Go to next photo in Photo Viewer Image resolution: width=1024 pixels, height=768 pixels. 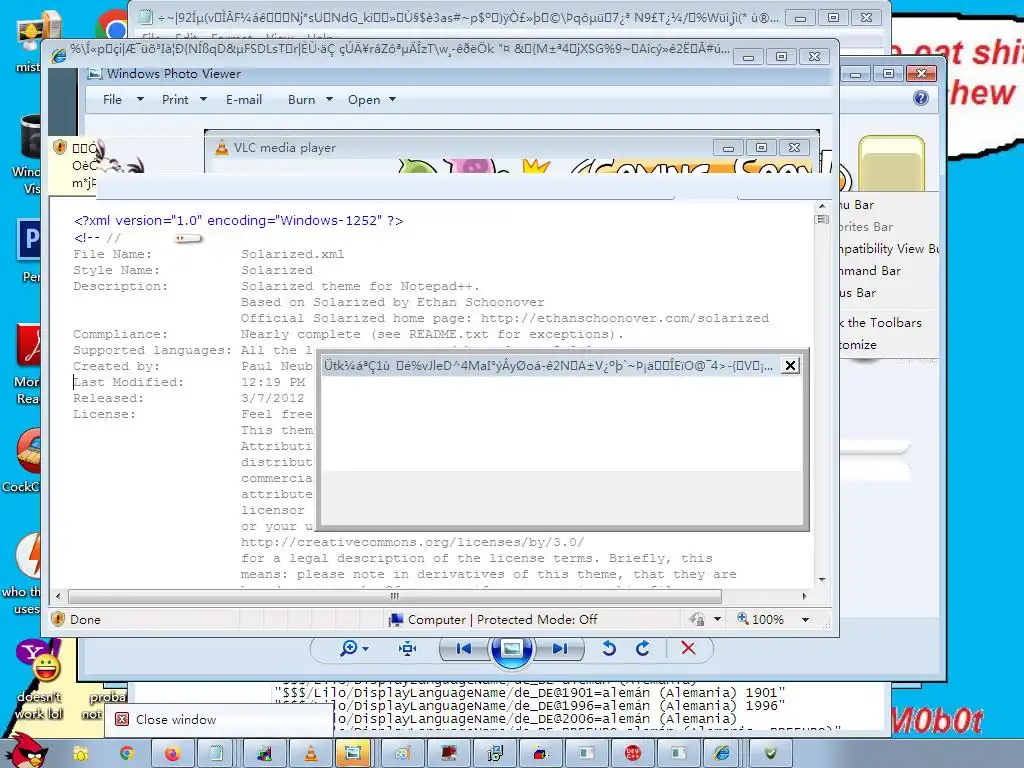(x=559, y=648)
